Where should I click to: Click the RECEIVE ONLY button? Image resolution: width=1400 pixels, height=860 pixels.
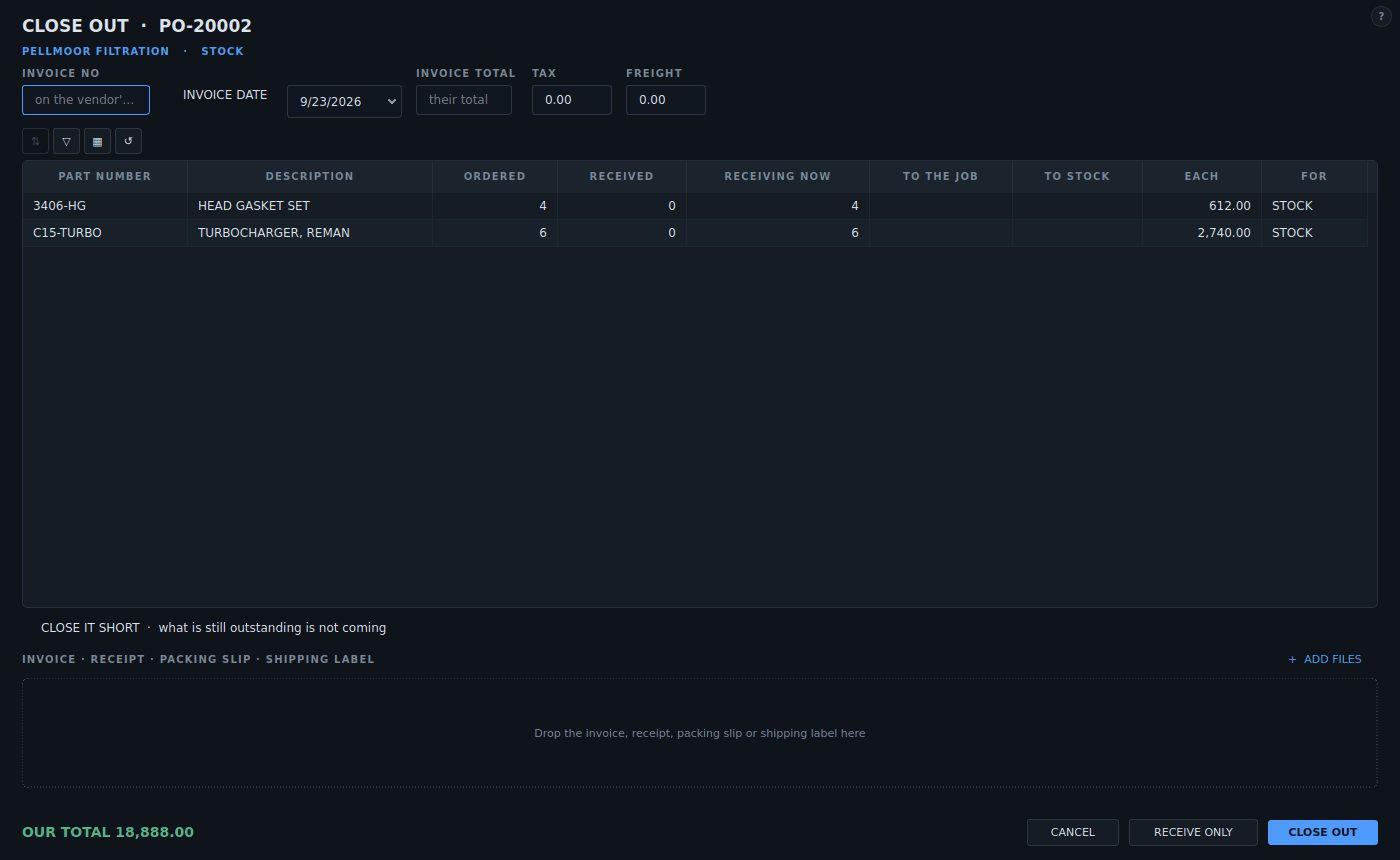(1193, 832)
